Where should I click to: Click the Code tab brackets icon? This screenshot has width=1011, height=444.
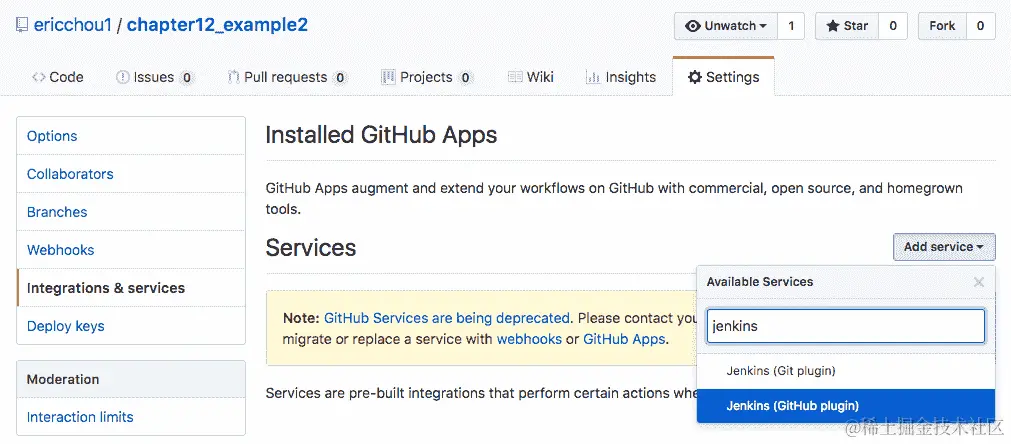click(38, 77)
